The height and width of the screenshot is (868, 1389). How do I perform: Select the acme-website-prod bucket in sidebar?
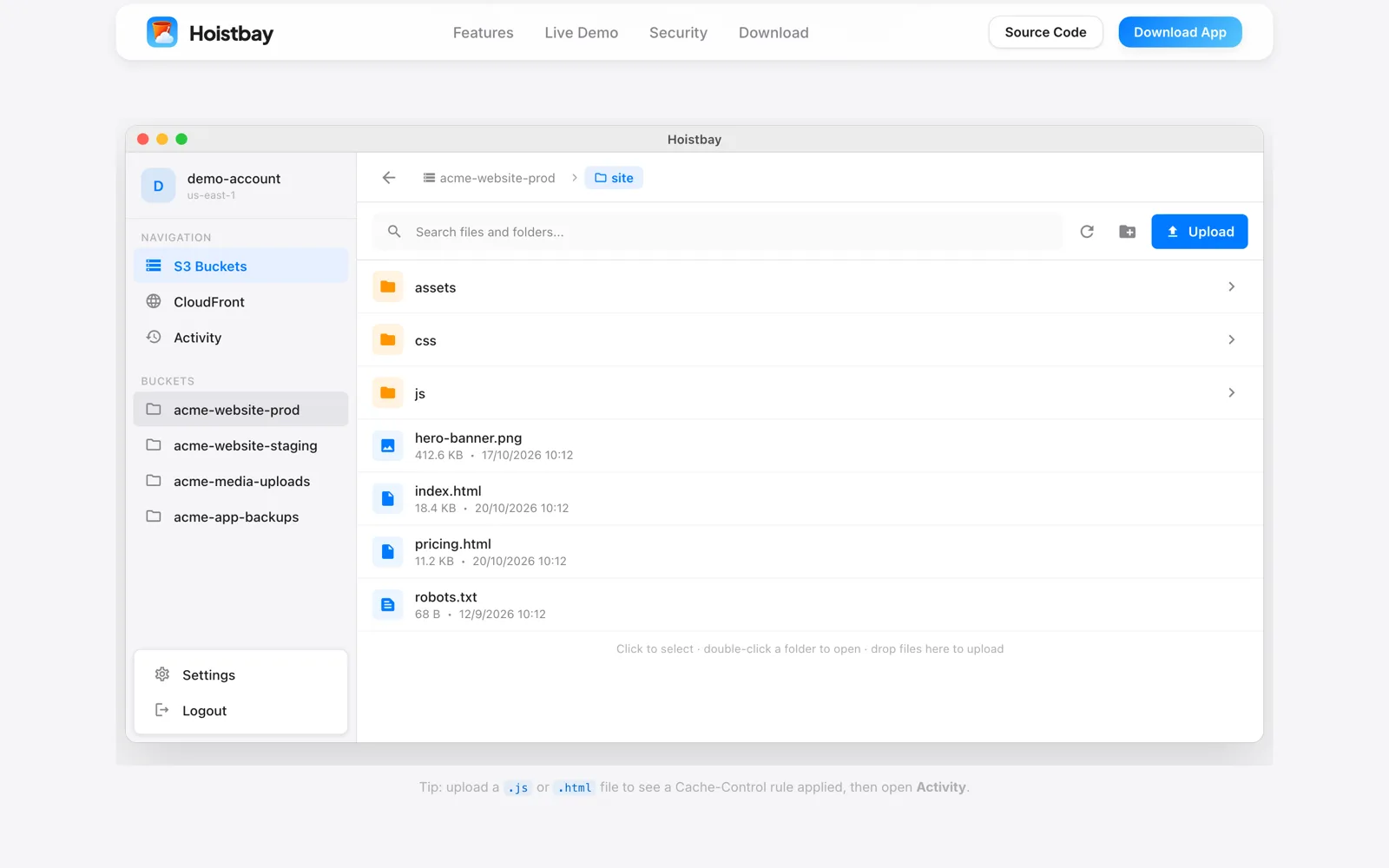pyautogui.click(x=240, y=410)
